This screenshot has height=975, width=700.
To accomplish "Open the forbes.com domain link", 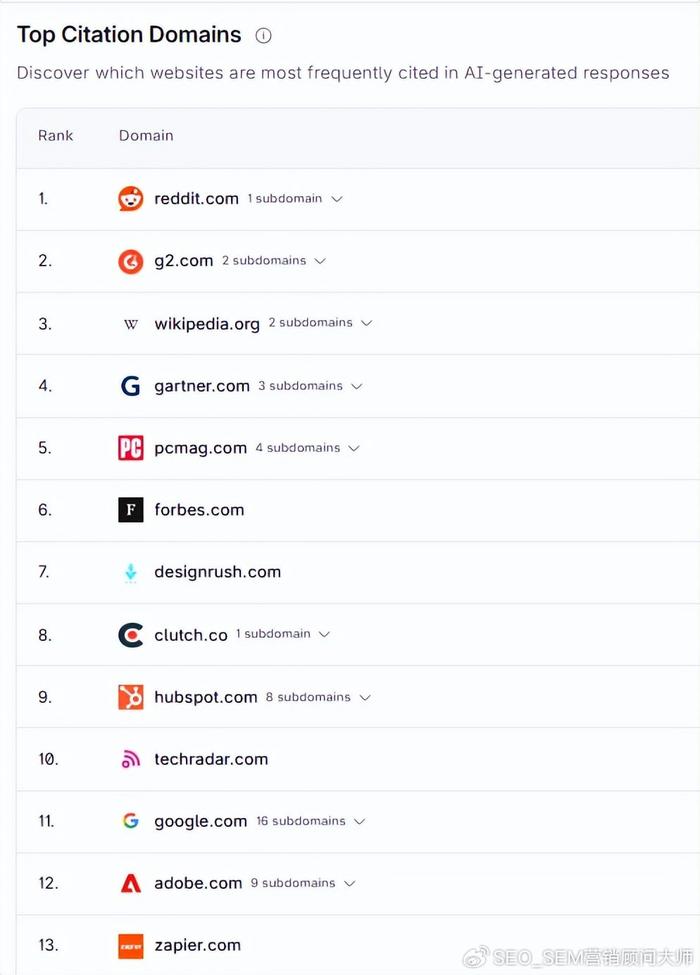I will pyautogui.click(x=199, y=510).
